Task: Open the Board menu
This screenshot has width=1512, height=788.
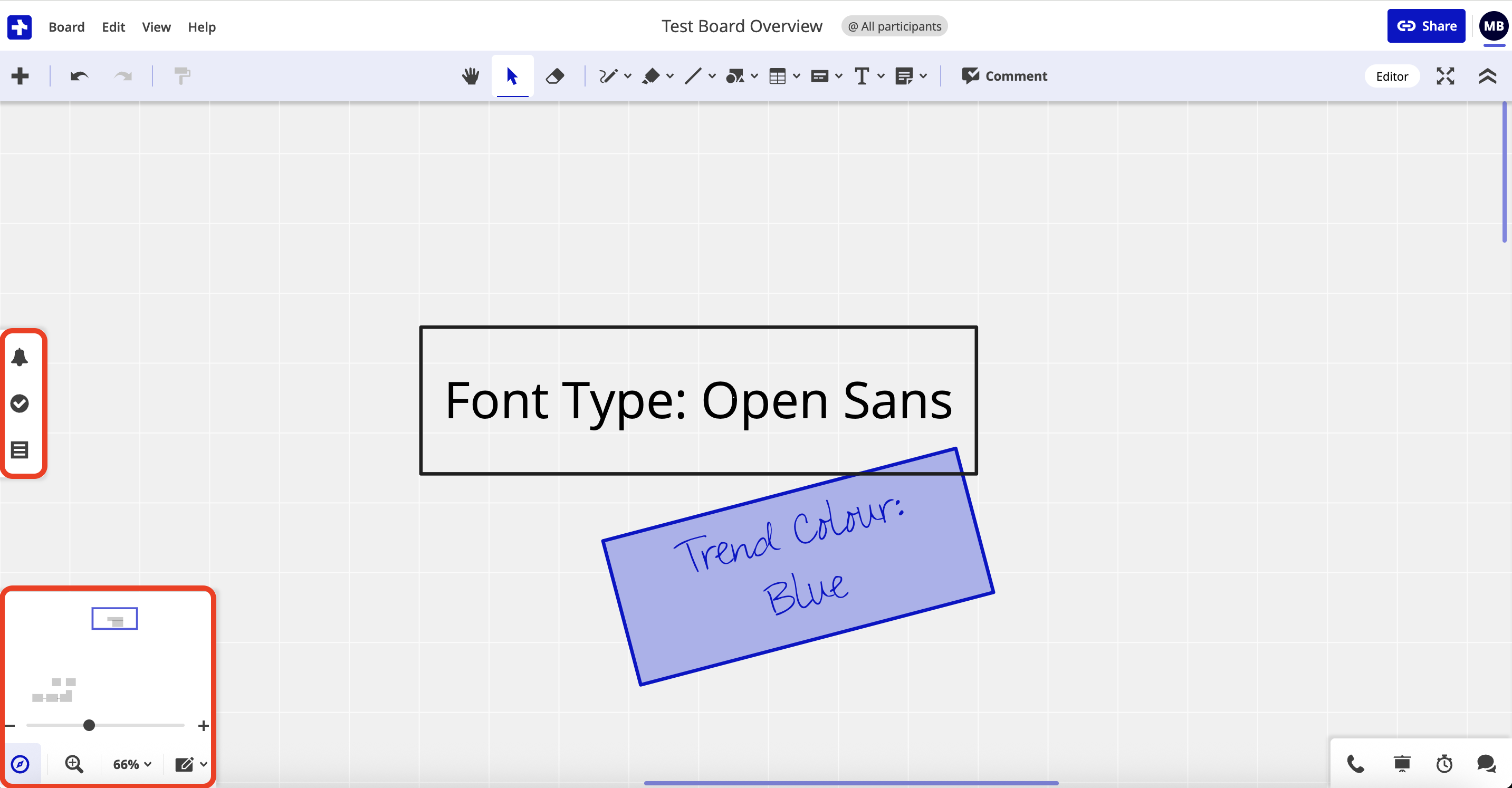Action: (66, 27)
